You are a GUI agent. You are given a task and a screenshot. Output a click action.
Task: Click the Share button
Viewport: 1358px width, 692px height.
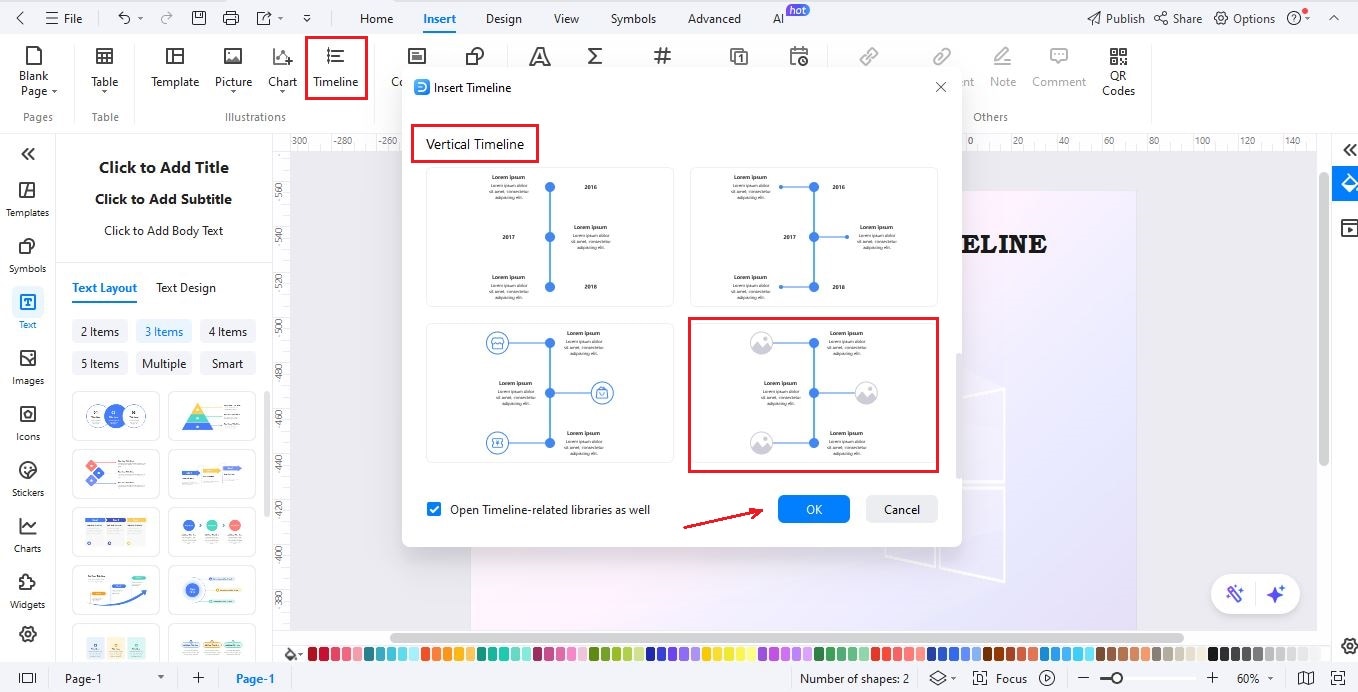coord(1178,18)
